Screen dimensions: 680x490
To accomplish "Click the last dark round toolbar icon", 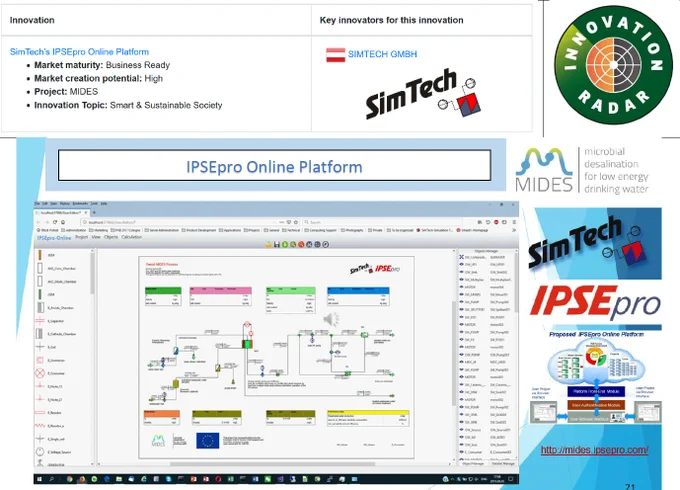I will (x=326, y=245).
